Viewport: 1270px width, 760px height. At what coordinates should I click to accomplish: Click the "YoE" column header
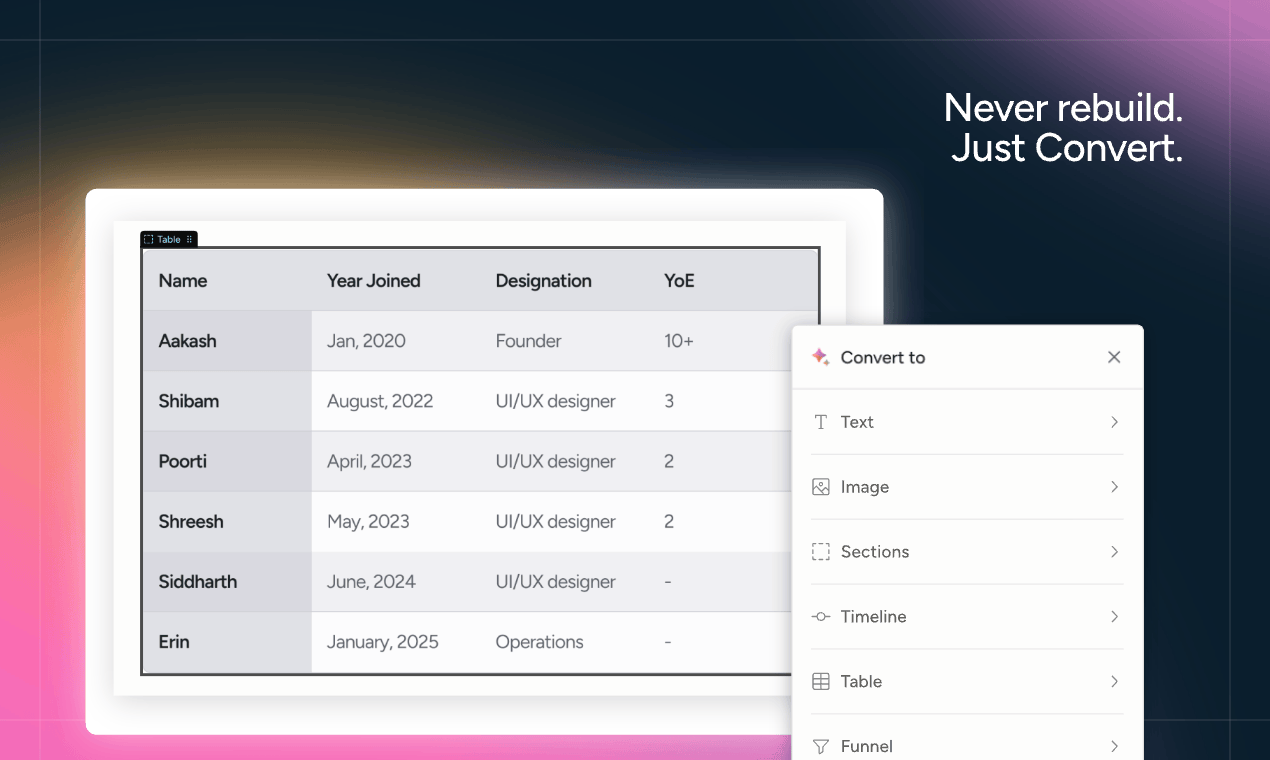(x=679, y=280)
